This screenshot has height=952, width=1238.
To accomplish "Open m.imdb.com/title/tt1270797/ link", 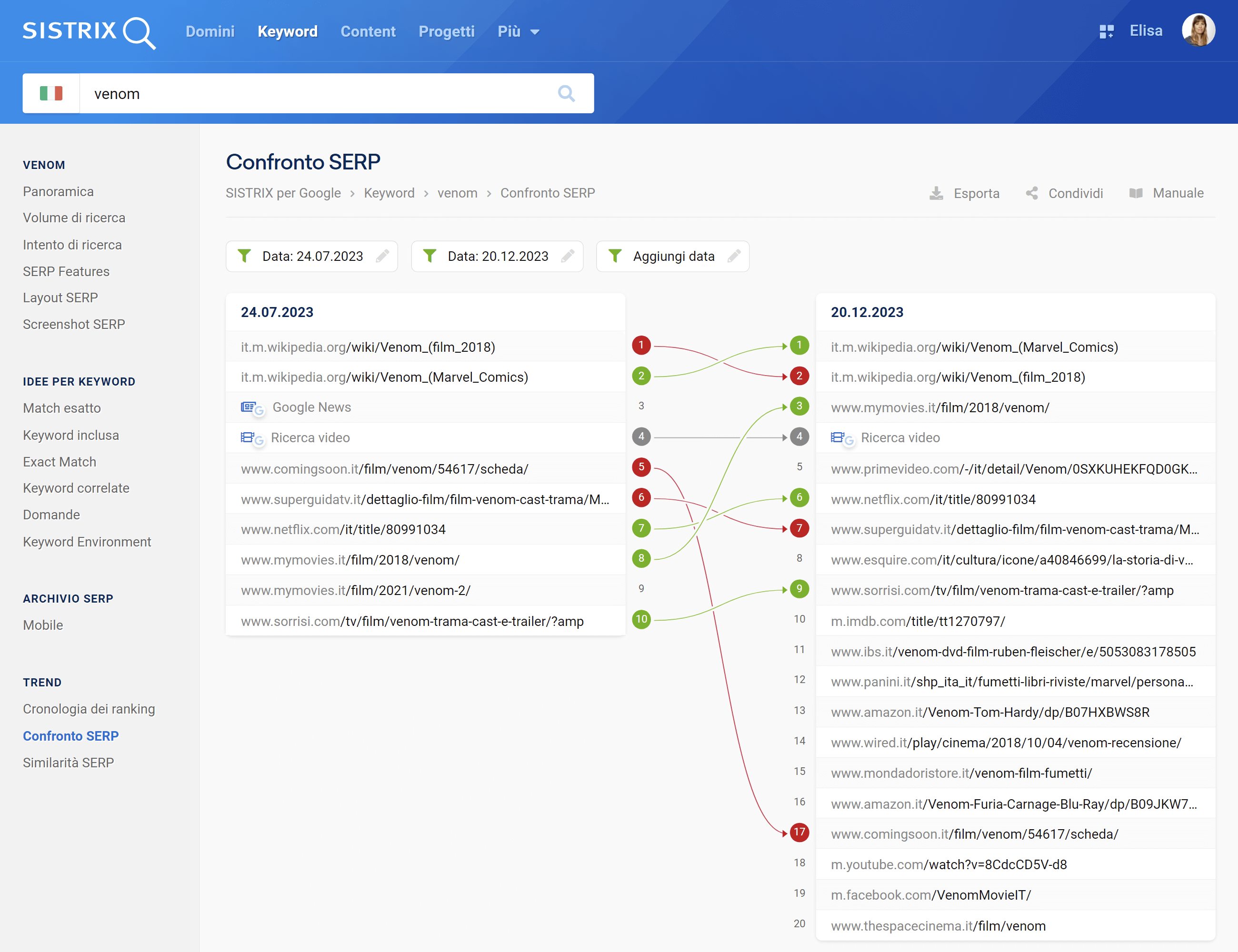I will pos(918,622).
